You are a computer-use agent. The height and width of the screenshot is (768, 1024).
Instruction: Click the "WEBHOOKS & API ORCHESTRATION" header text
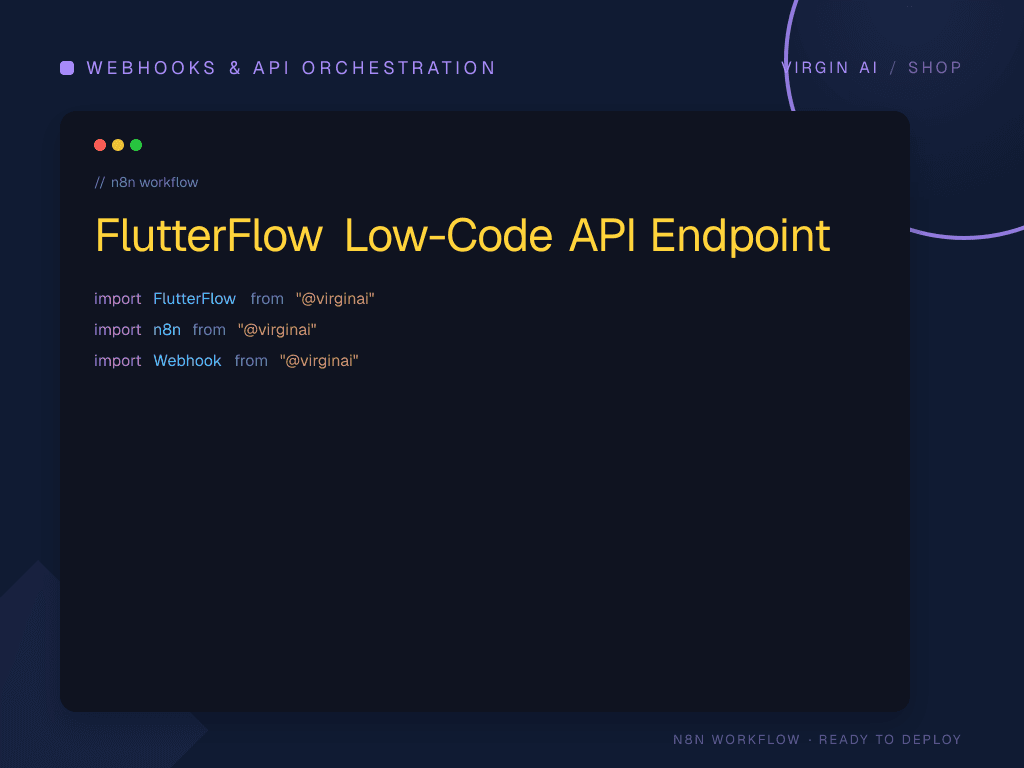[x=291, y=68]
